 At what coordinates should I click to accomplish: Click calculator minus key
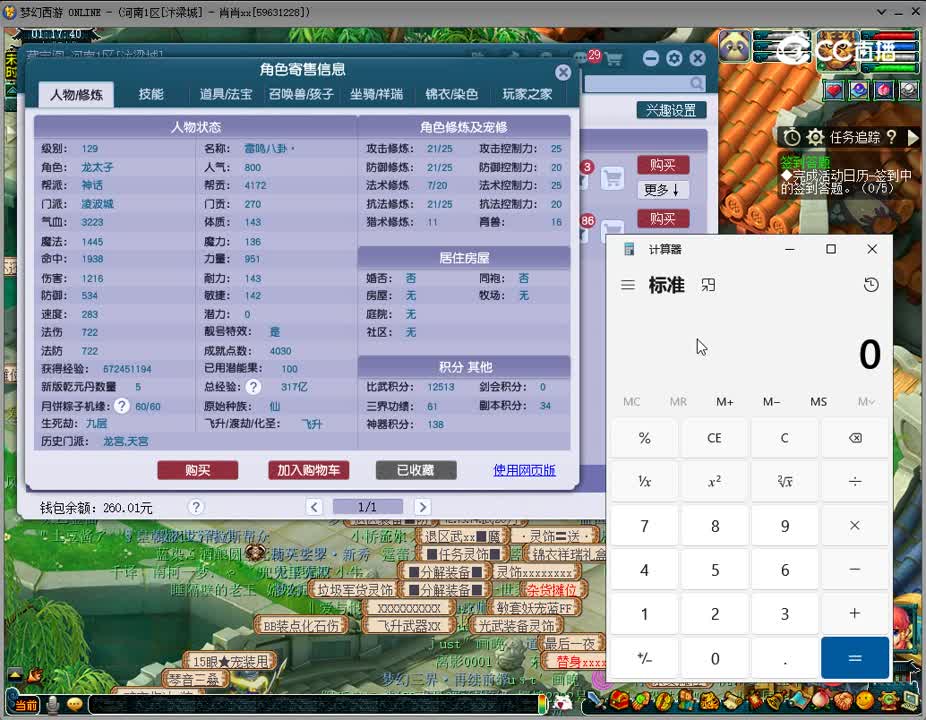click(855, 569)
